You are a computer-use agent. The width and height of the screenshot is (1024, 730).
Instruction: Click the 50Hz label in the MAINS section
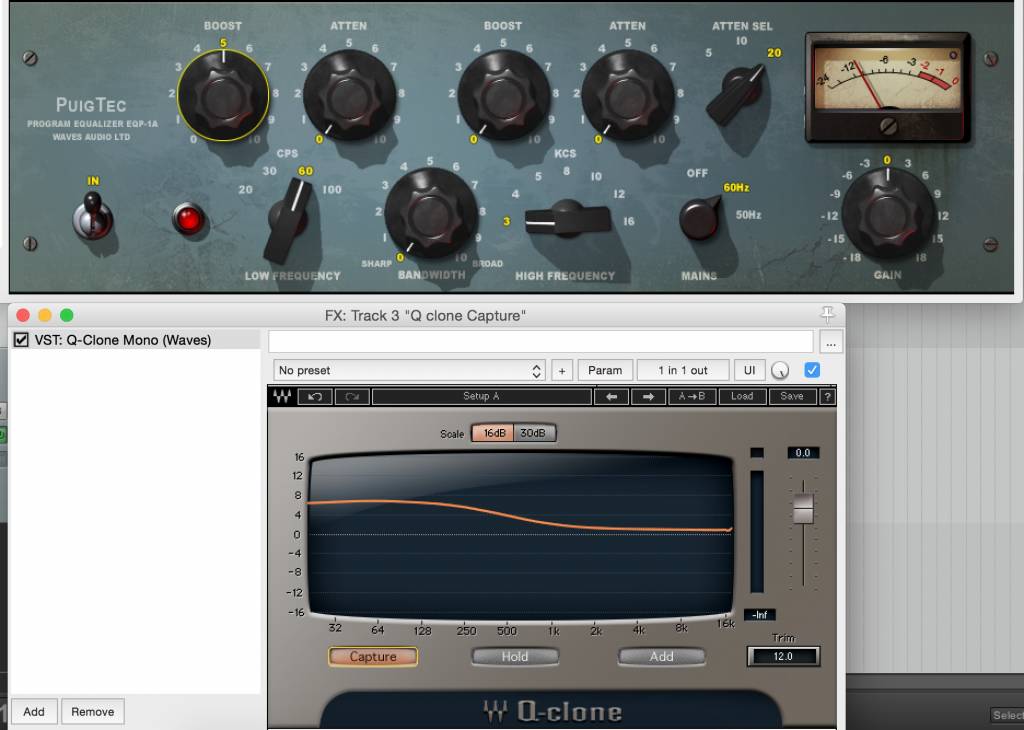(748, 214)
